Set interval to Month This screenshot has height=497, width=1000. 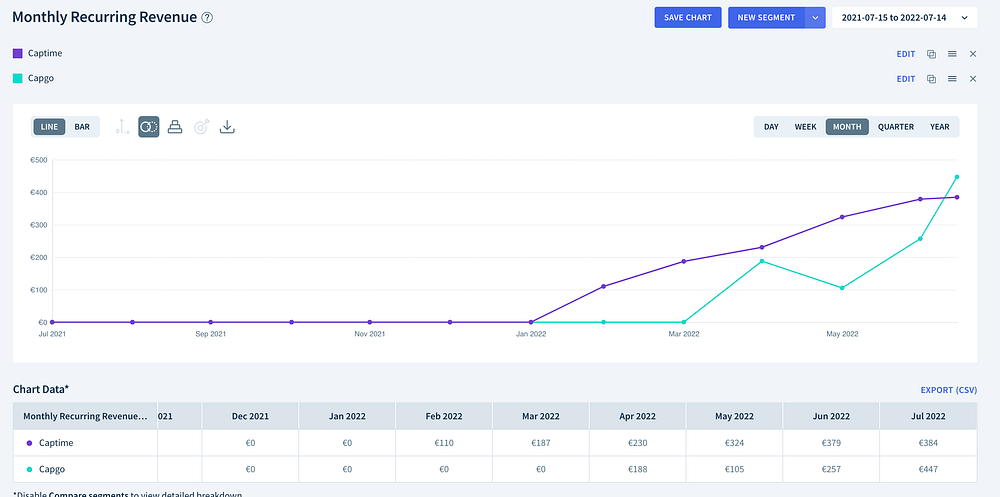click(x=847, y=127)
